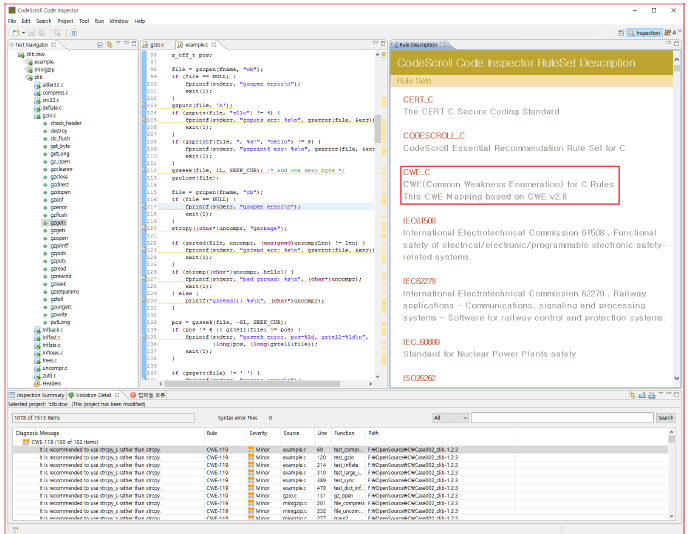Open the IEC61508 rule set link
Viewport: 688px width, 534px height.
(x=419, y=221)
